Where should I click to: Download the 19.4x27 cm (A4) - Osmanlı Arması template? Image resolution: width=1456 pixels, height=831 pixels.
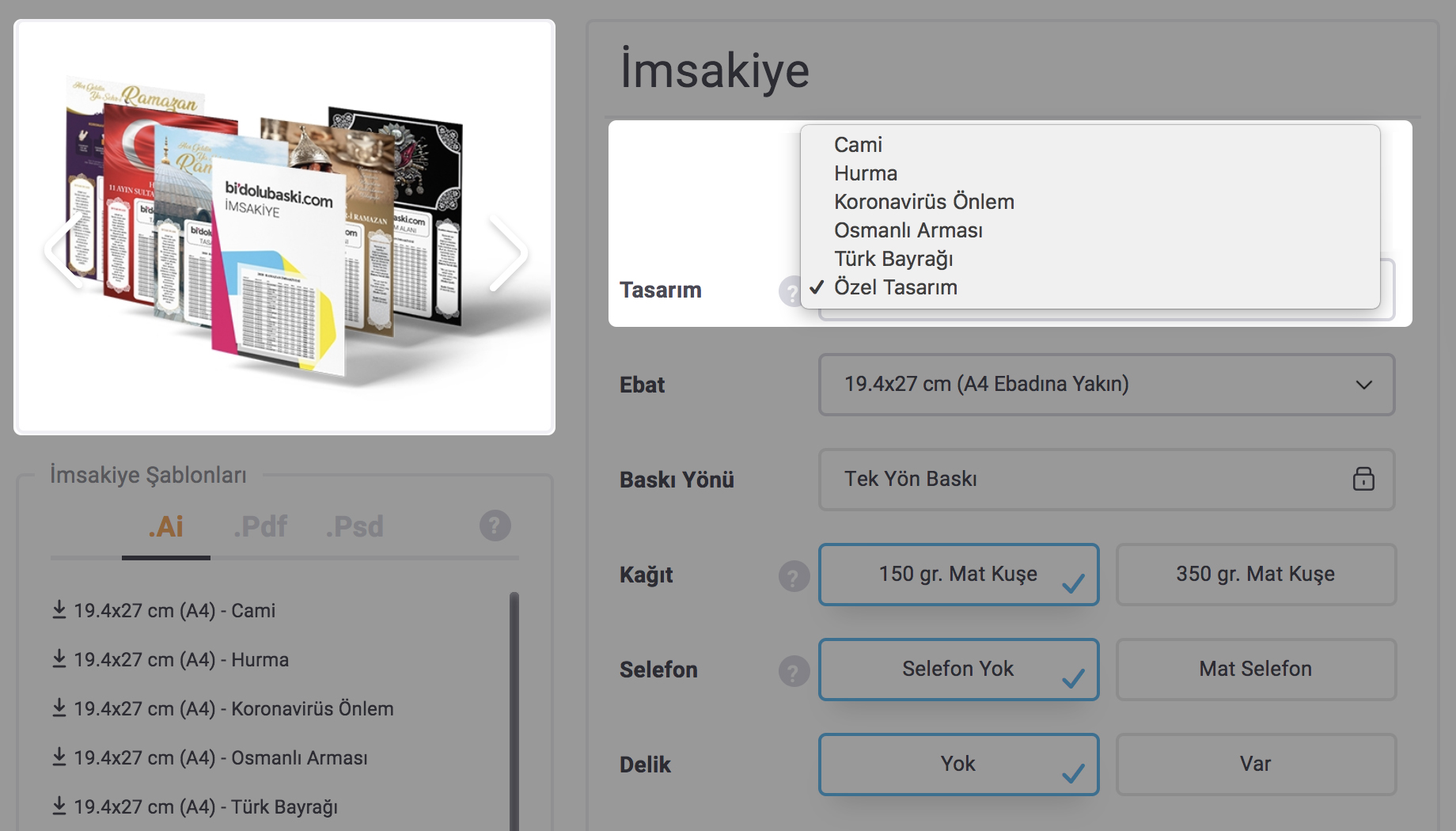pyautogui.click(x=210, y=757)
